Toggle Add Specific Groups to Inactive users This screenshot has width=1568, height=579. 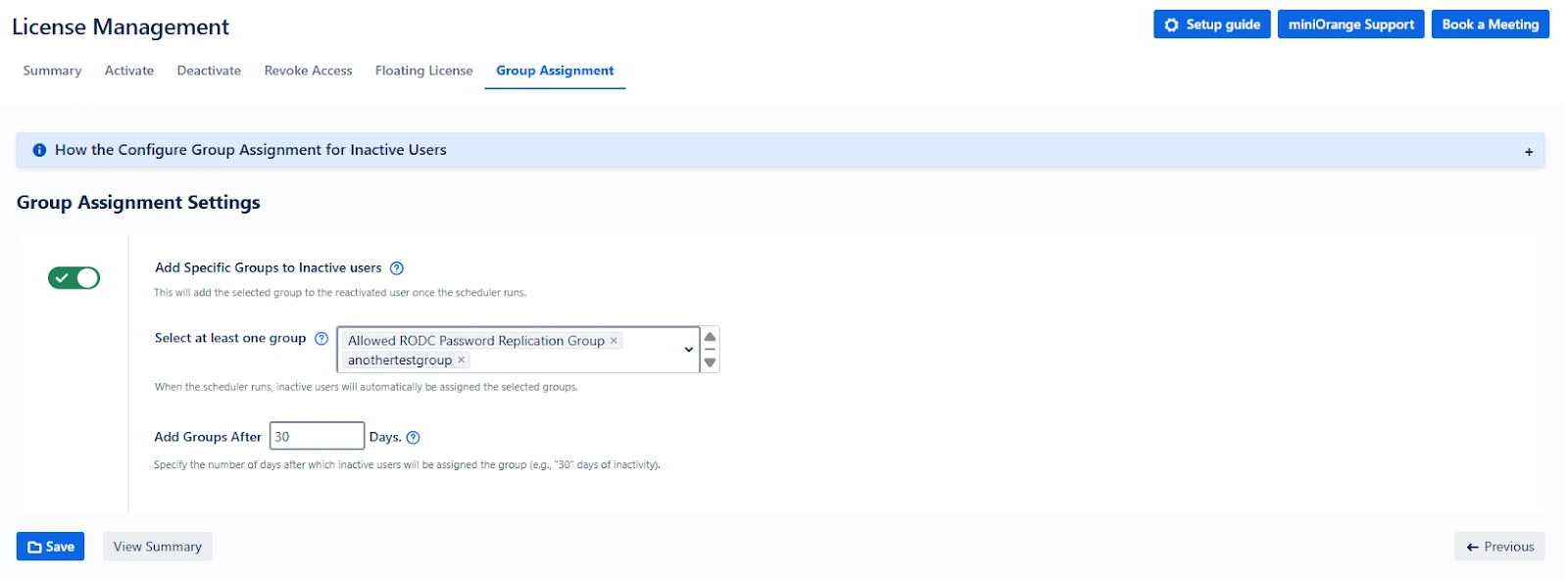(74, 278)
